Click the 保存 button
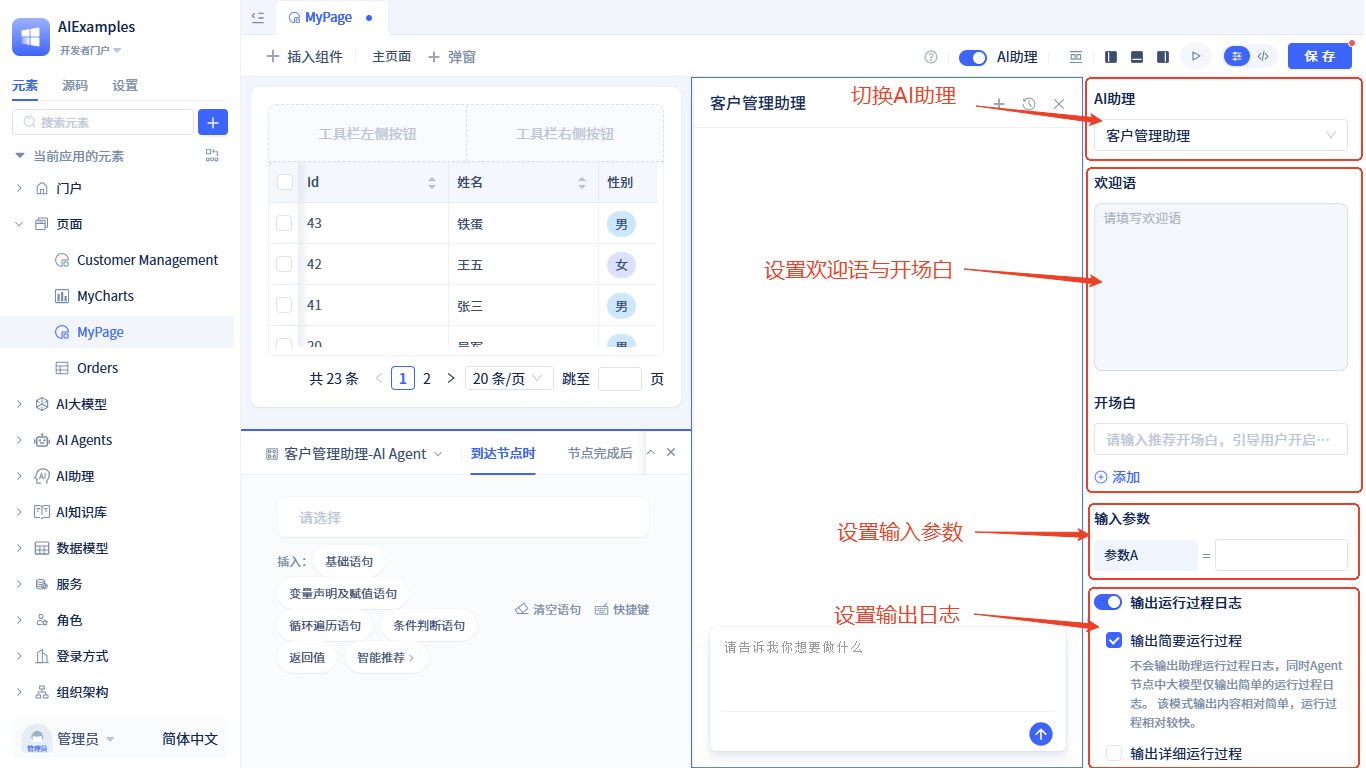 coord(1320,57)
